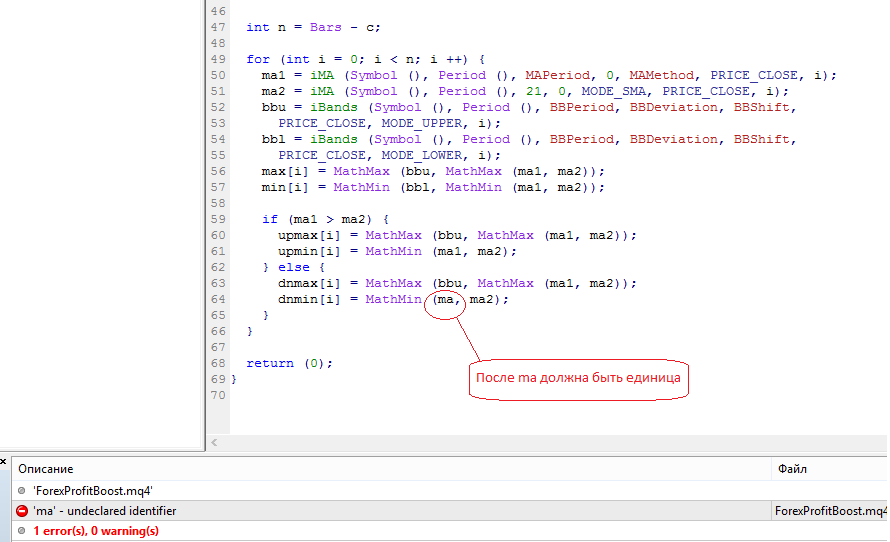
Task: Click the editor's horizontal scroll left arrow
Action: pos(214,442)
